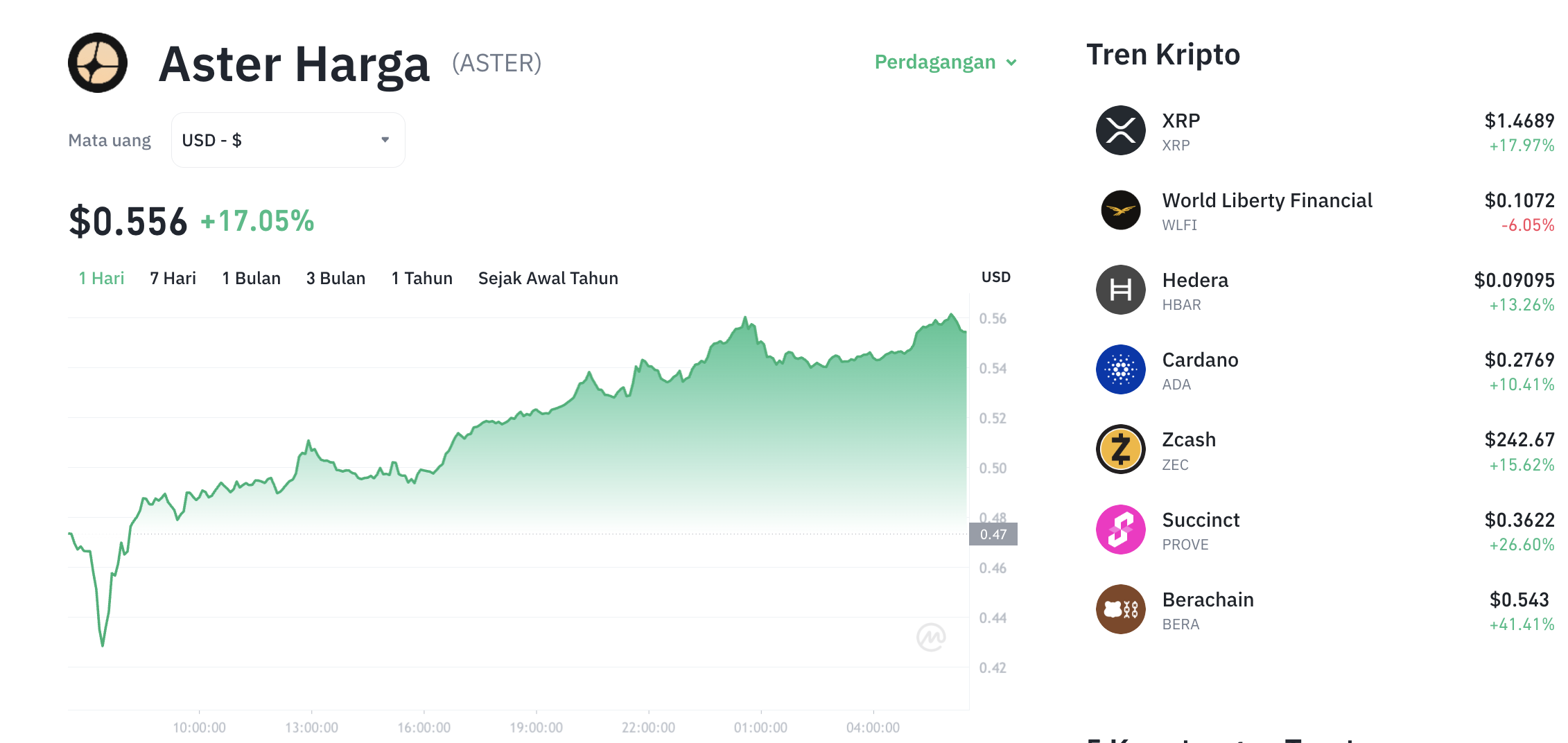Select the Sejak Awal Tahun tab

coord(548,278)
